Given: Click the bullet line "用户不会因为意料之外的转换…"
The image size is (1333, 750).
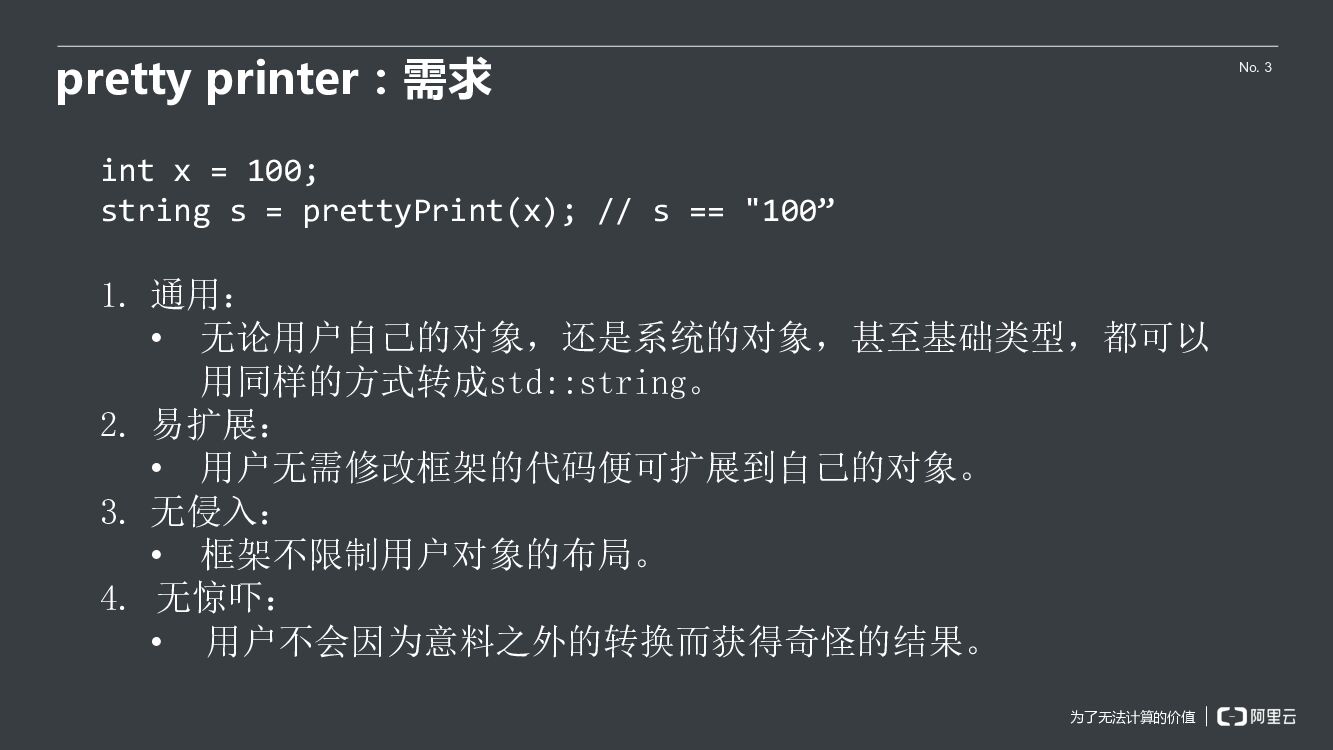Looking at the screenshot, I should pos(594,641).
